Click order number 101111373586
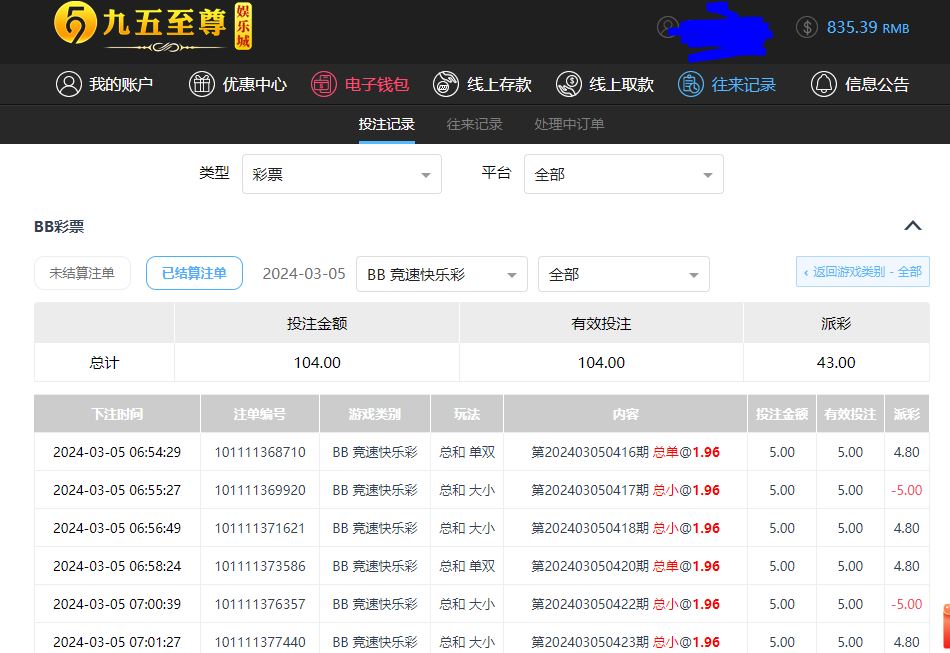The width and height of the screenshot is (950, 653). [x=260, y=566]
